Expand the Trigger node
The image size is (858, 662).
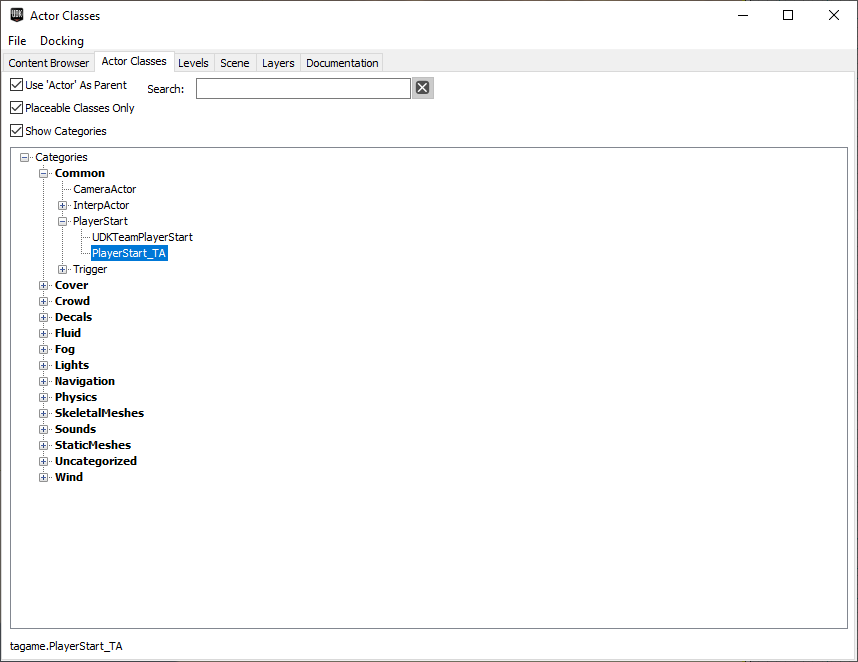click(x=62, y=269)
